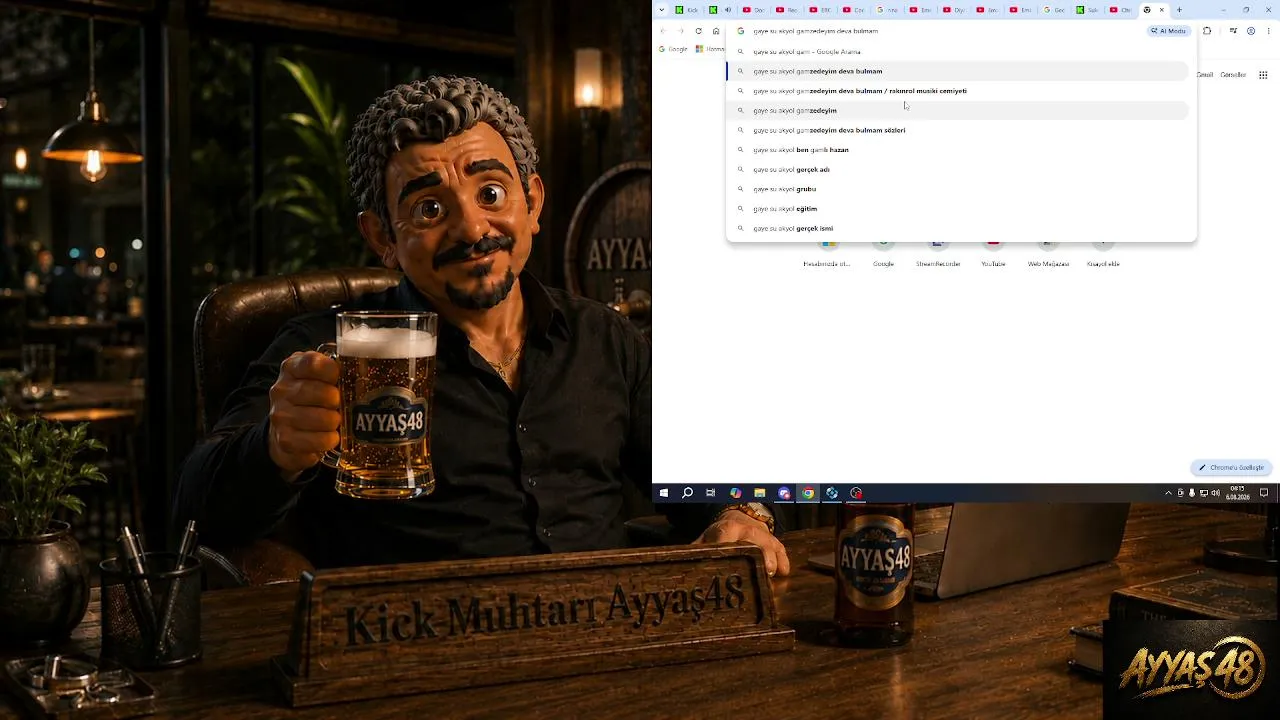Image resolution: width=1280 pixels, height=720 pixels.
Task: Open the Gmail link on Google page
Action: tap(1205, 75)
